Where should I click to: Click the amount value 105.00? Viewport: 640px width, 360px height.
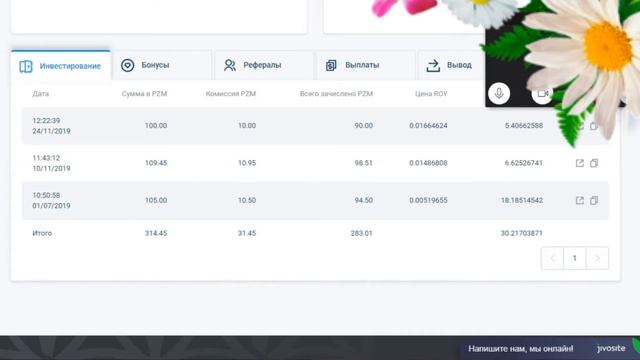click(x=156, y=200)
